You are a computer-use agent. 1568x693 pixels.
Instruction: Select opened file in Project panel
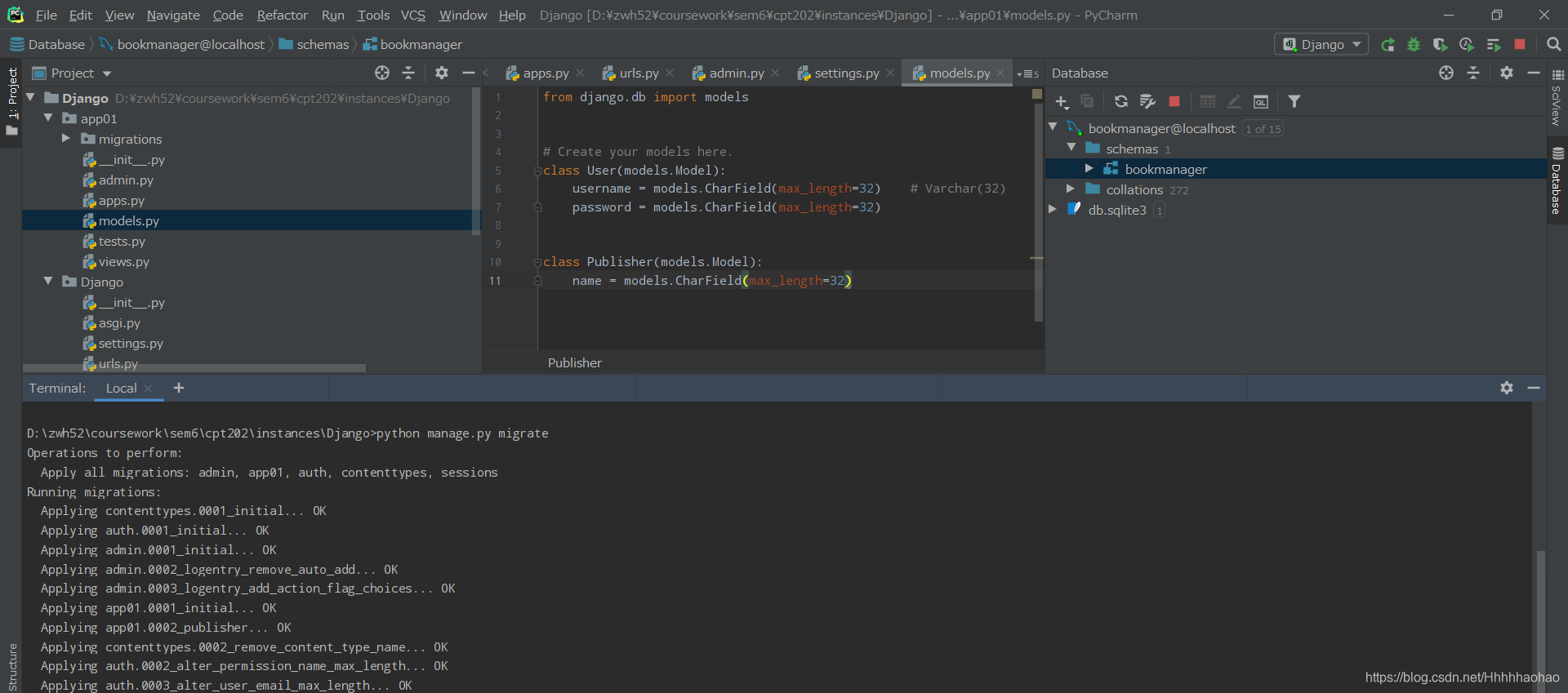point(382,73)
